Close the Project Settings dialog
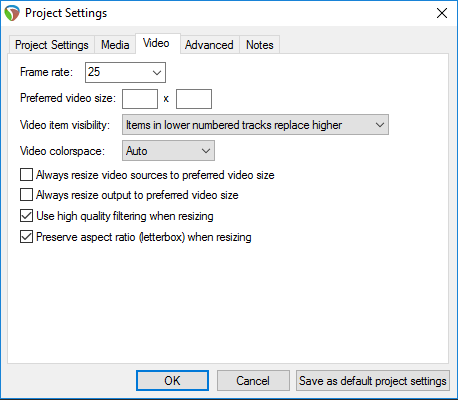 coord(442,13)
